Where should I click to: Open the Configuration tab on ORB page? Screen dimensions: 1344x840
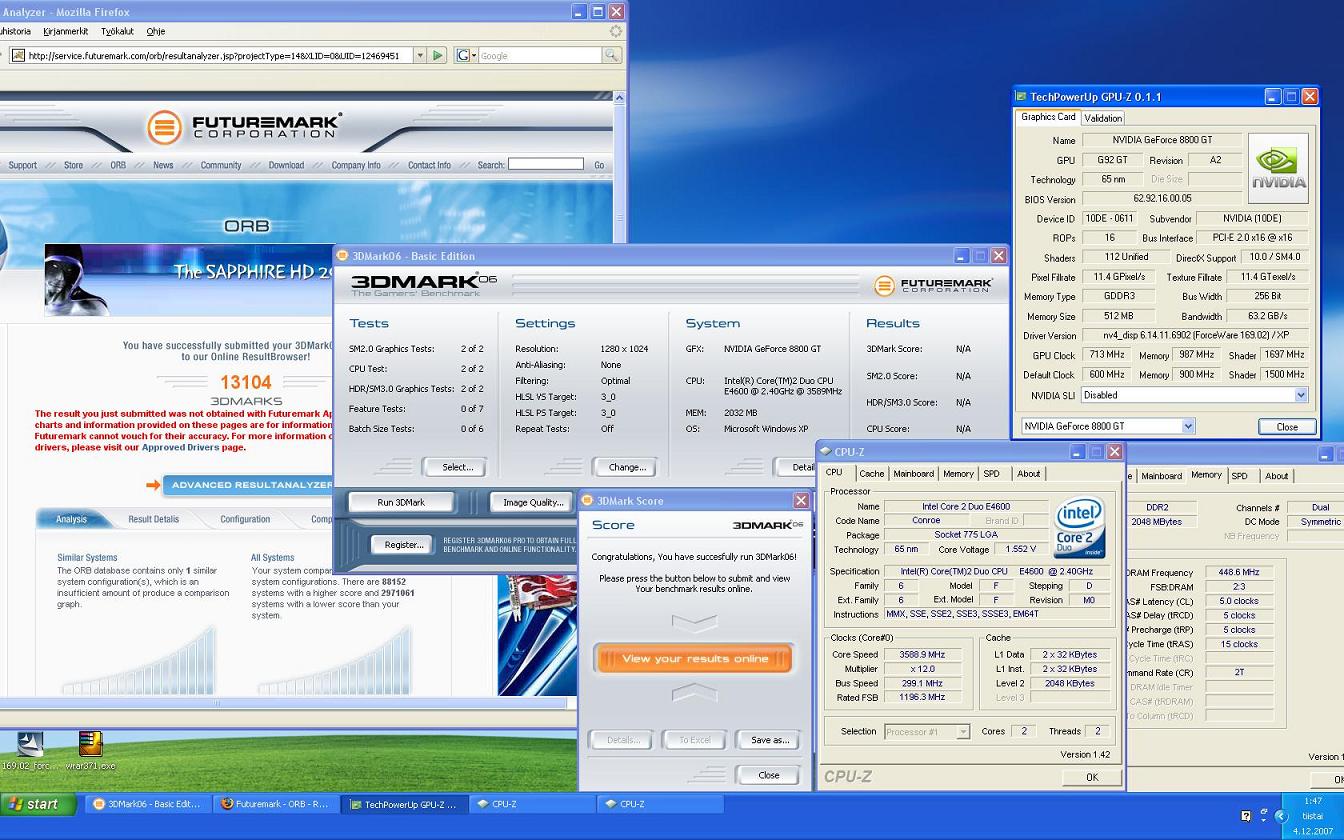[x=245, y=519]
